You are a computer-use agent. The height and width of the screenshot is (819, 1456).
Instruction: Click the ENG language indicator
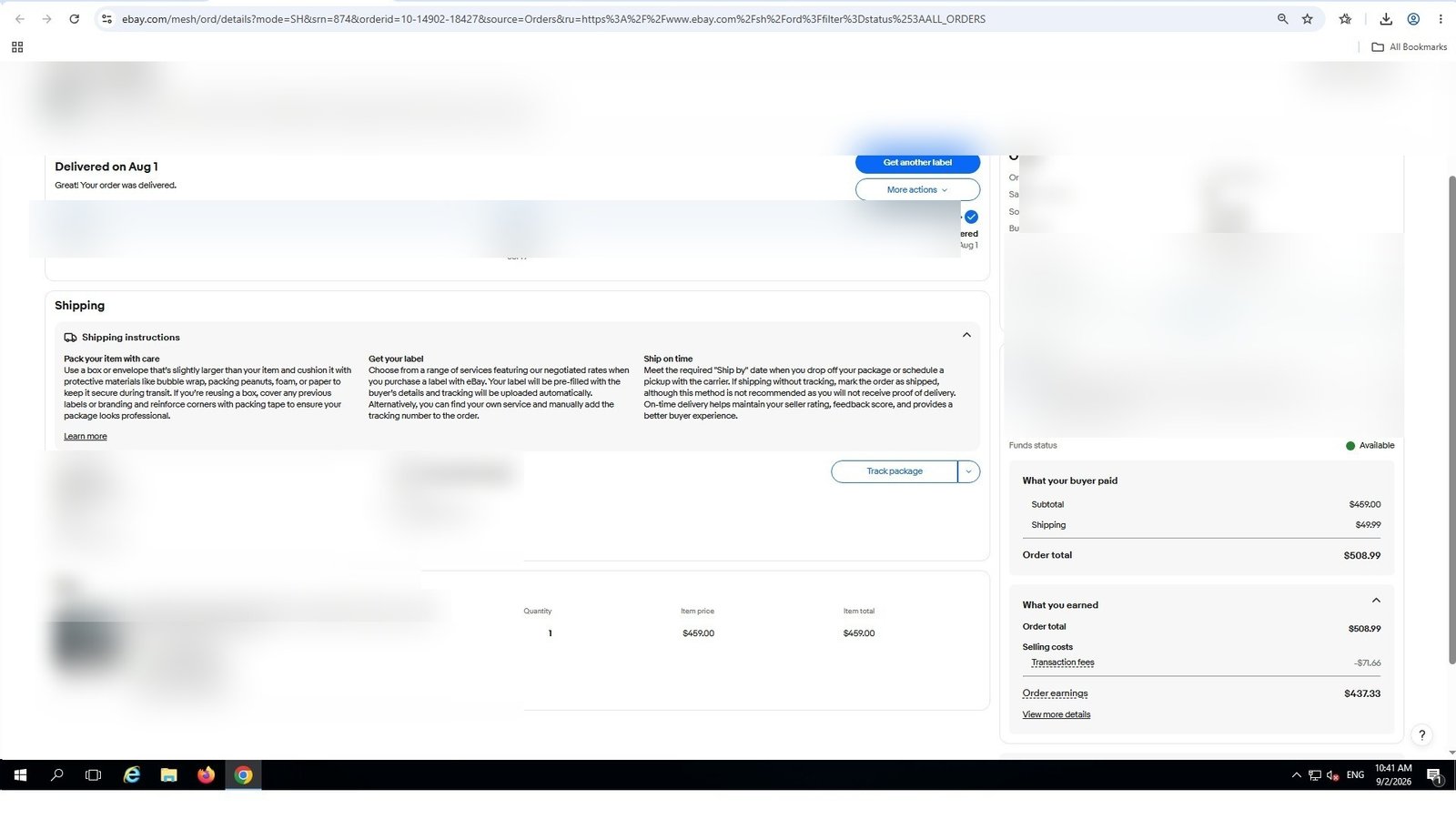tap(1355, 775)
